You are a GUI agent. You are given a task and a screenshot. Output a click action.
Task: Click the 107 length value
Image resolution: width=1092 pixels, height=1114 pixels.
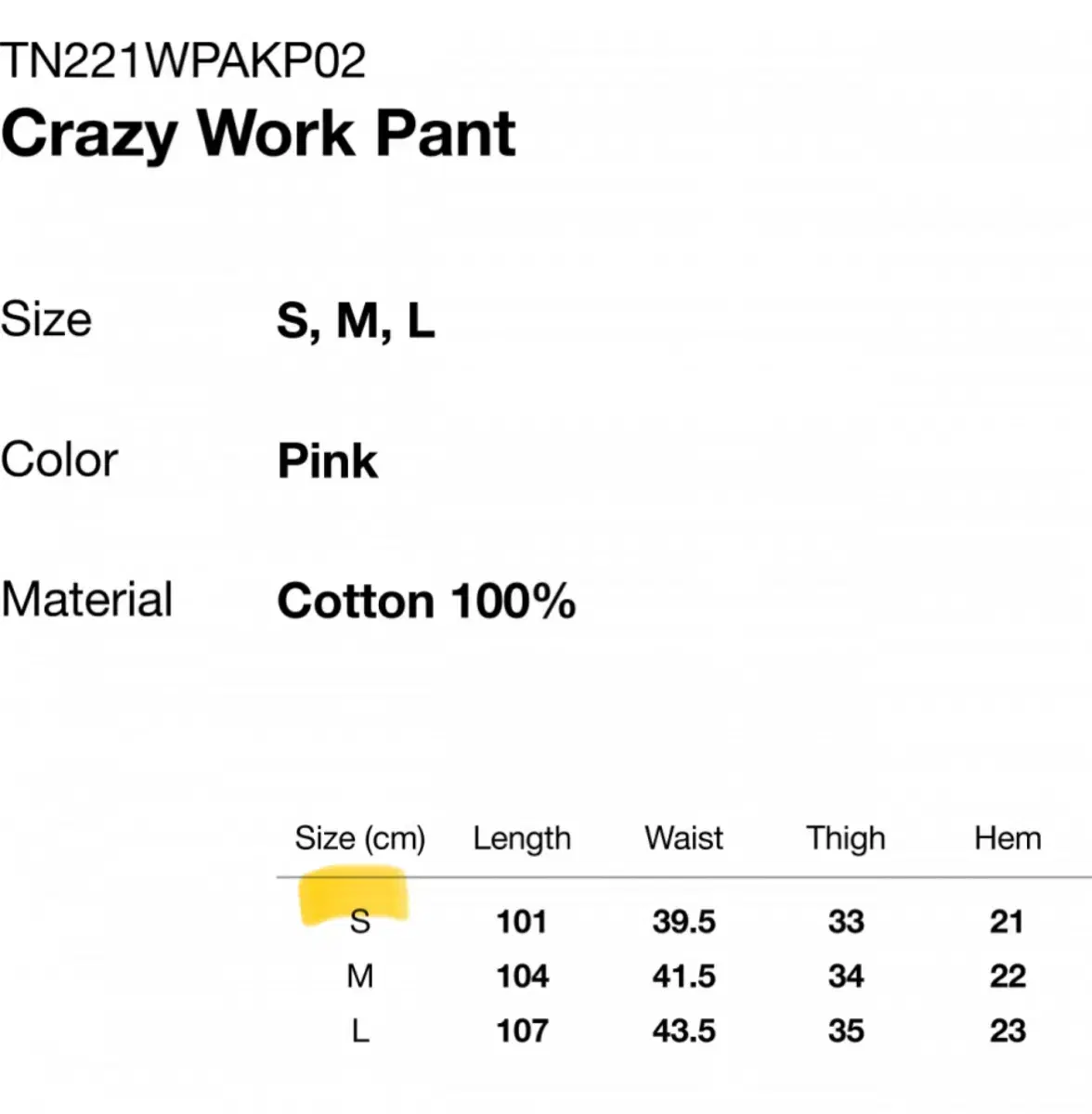522,1030
